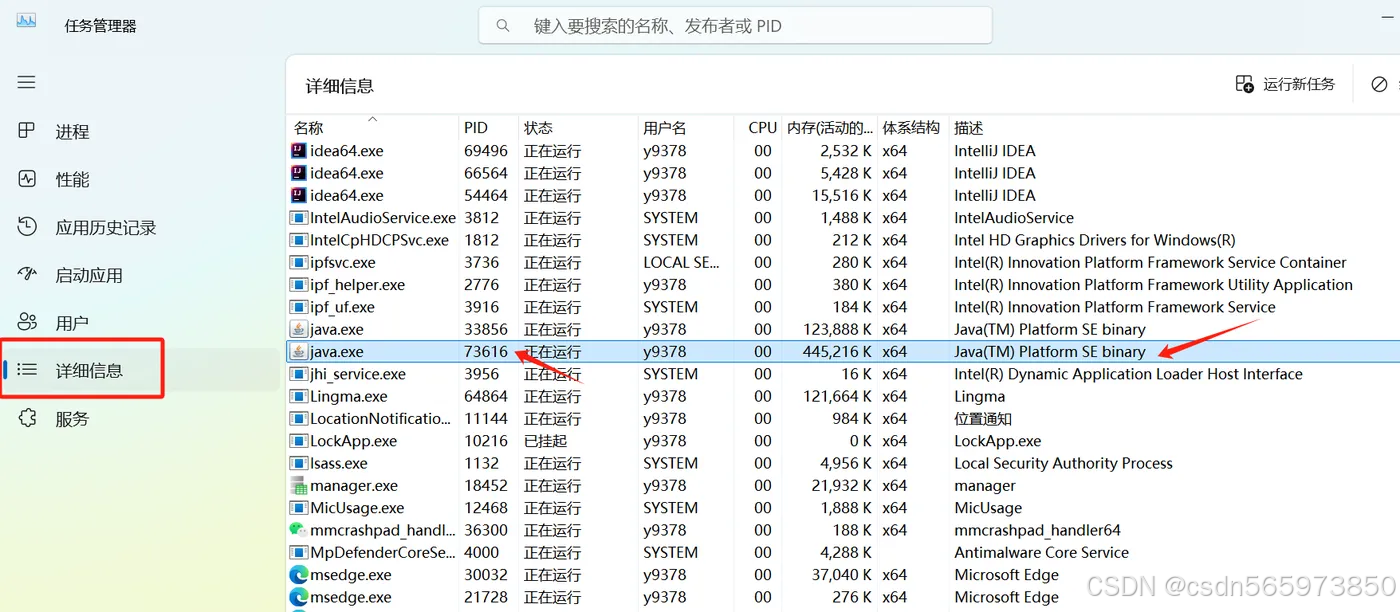This screenshot has height=612, width=1400.
Task: Expand the navigation sidebar with hamburger menu
Action: [26, 82]
